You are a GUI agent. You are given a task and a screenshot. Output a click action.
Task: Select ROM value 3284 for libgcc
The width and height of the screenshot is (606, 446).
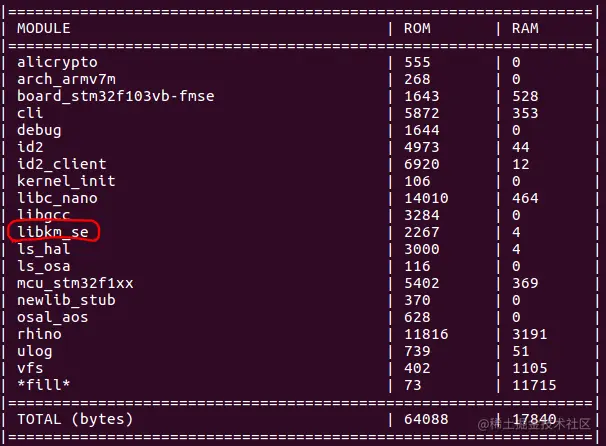pyautogui.click(x=422, y=215)
